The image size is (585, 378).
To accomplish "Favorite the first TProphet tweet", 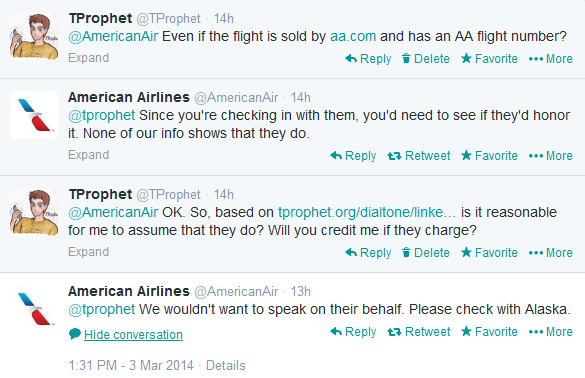I will (x=489, y=59).
